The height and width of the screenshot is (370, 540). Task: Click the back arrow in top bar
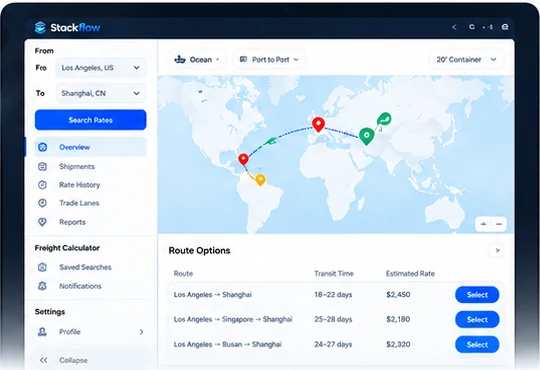tap(454, 27)
